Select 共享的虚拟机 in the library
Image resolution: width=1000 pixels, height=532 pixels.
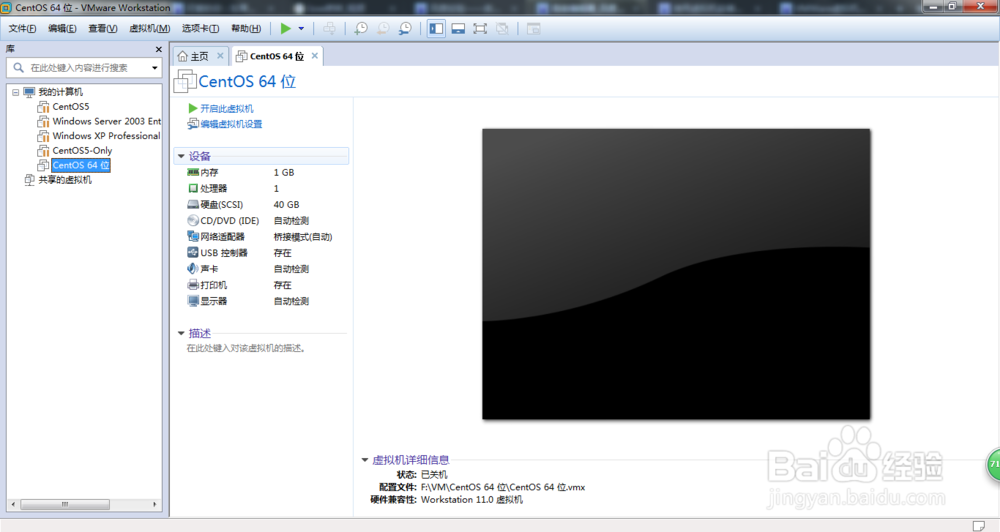[65, 180]
